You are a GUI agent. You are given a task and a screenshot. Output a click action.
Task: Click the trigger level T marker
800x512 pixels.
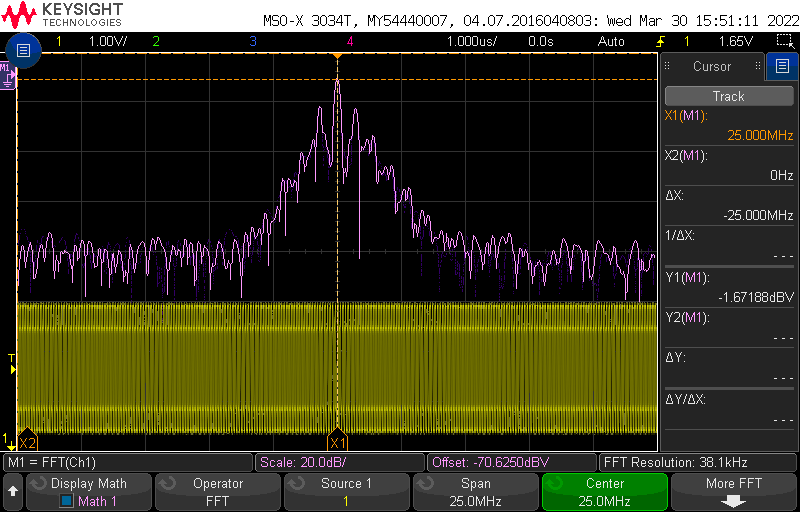click(x=12, y=364)
